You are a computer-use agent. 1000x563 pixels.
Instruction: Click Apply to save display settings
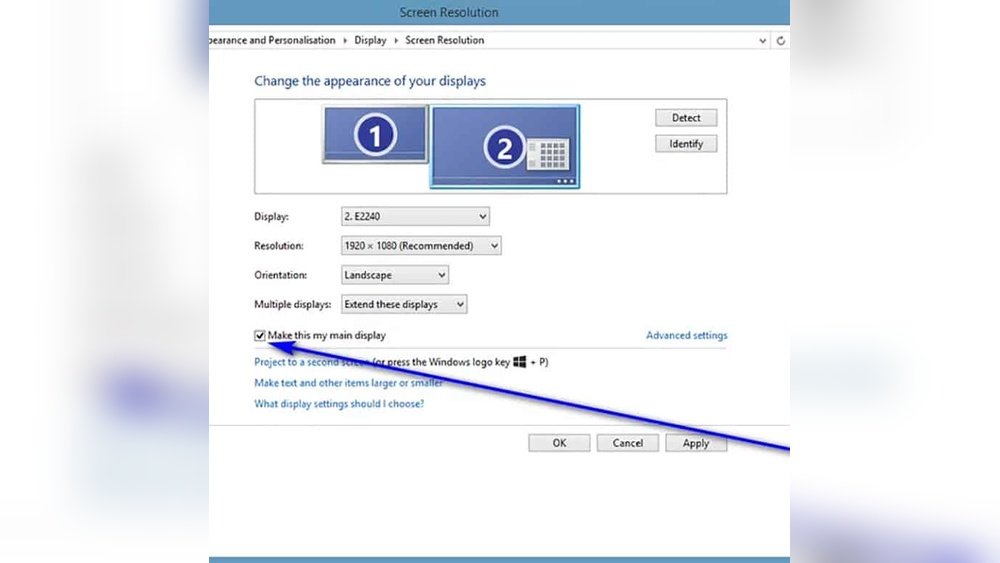point(695,443)
